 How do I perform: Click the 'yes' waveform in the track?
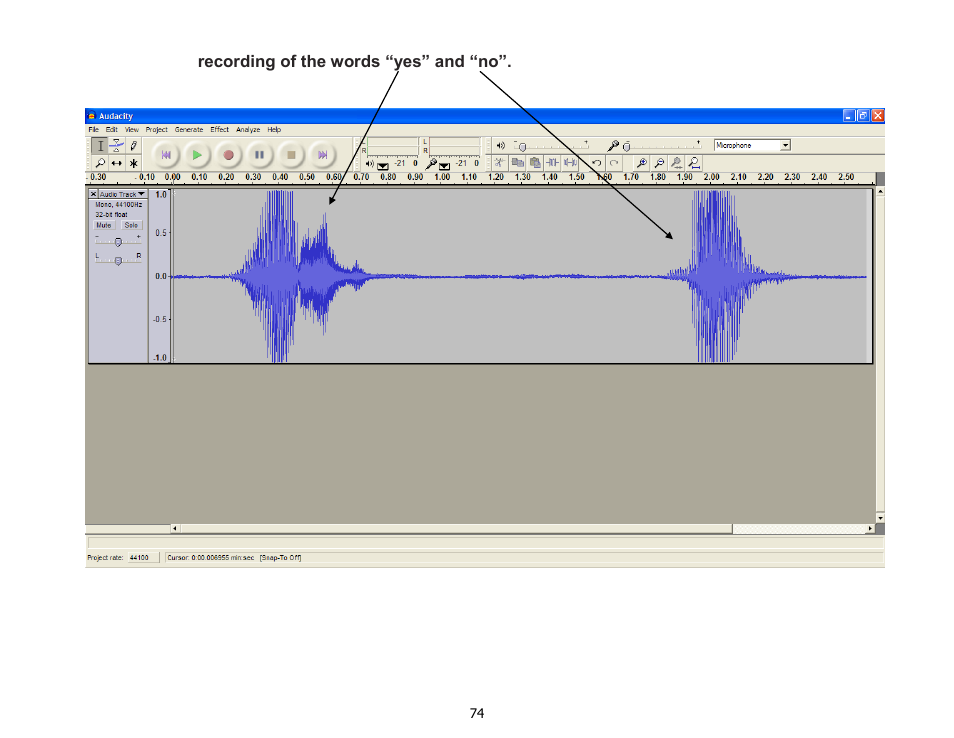[298, 276]
